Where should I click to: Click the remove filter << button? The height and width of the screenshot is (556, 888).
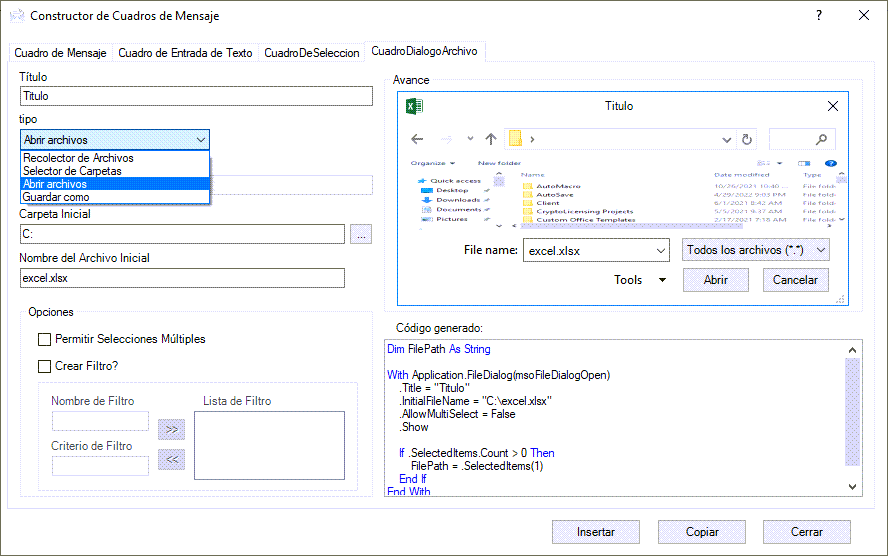(172, 459)
